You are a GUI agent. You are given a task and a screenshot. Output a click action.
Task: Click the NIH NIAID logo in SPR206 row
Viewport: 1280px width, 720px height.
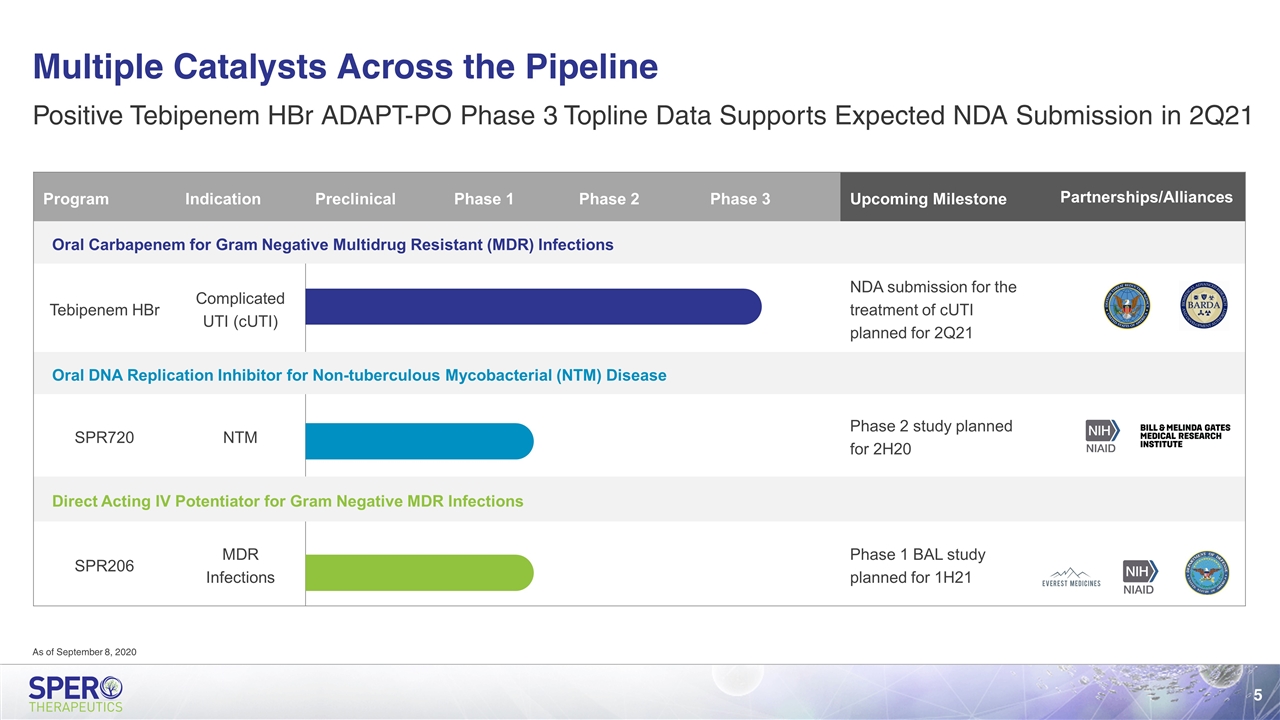click(1140, 576)
